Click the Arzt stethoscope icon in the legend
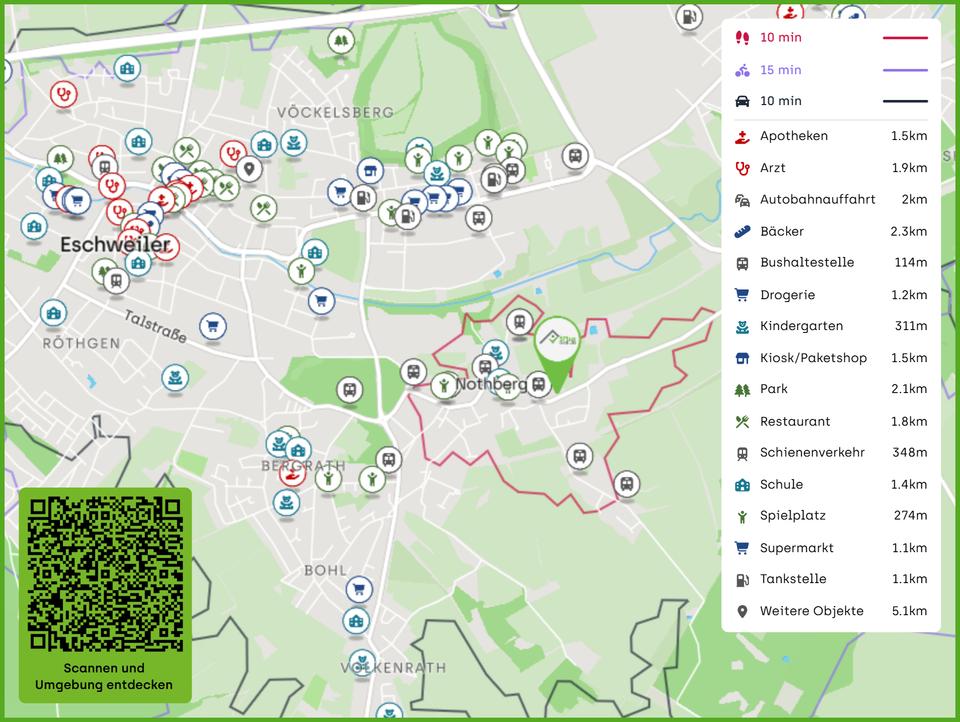 coord(742,168)
